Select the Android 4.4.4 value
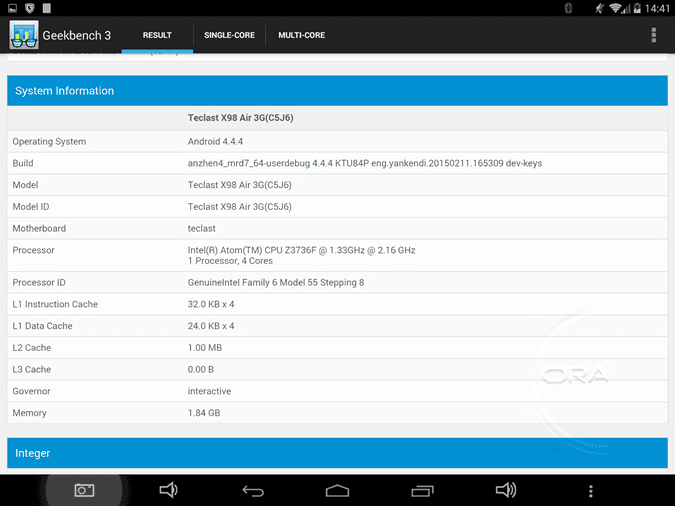The image size is (675, 506). 215,142
